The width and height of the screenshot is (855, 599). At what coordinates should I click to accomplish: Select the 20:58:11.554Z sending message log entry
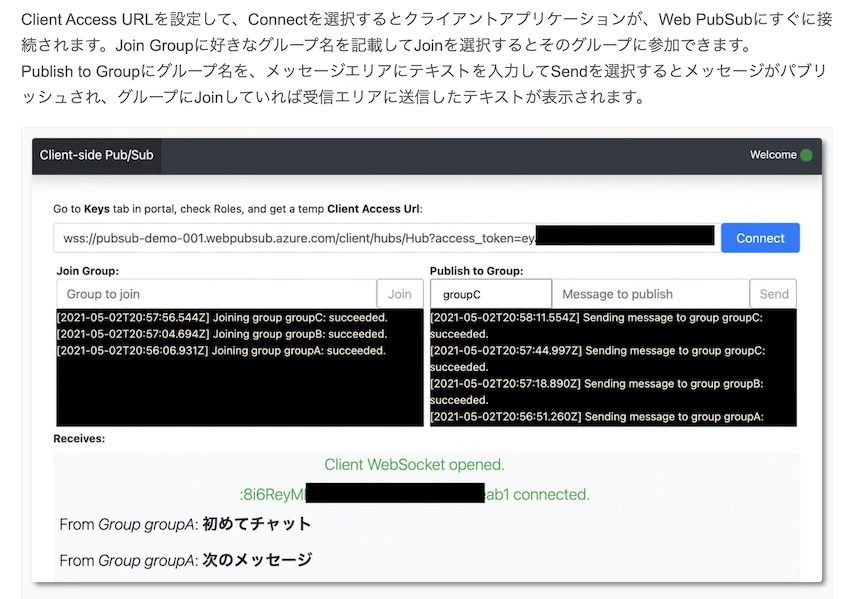tap(597, 325)
